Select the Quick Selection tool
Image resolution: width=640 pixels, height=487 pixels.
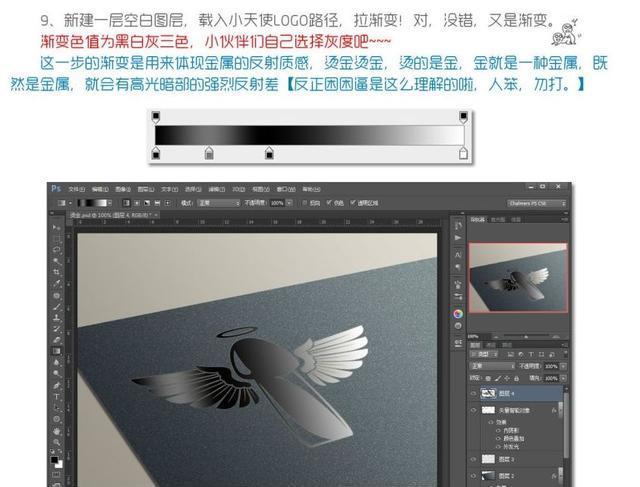pyautogui.click(x=56, y=261)
